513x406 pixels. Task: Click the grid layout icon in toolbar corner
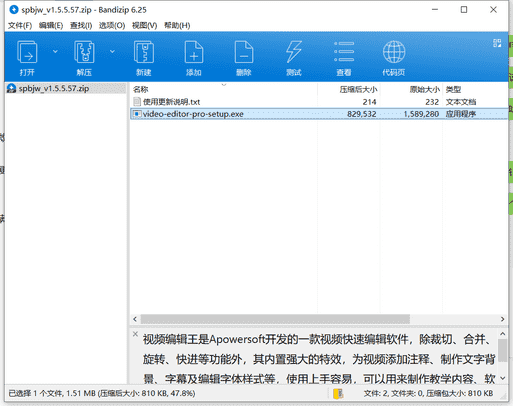497,43
